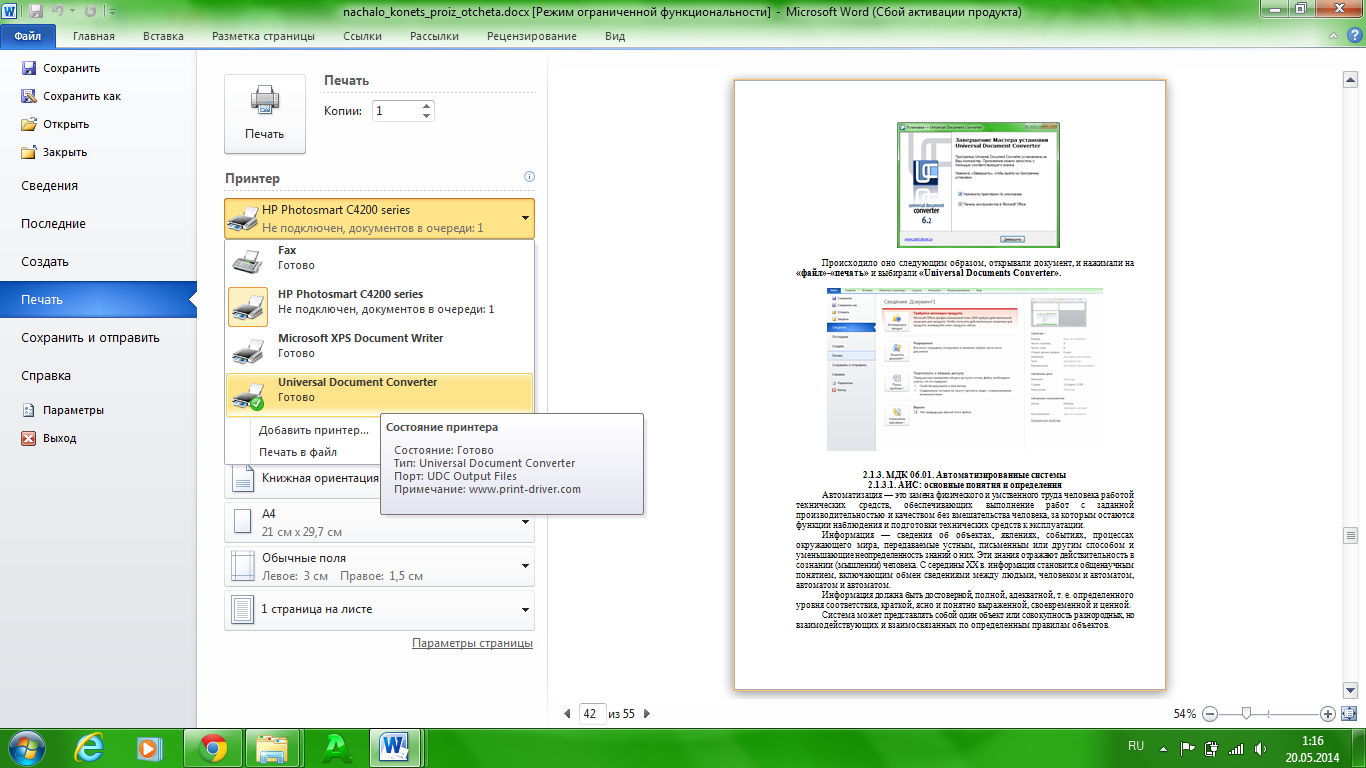The height and width of the screenshot is (768, 1366).
Task: Select the Печать section
Action: [x=98, y=299]
